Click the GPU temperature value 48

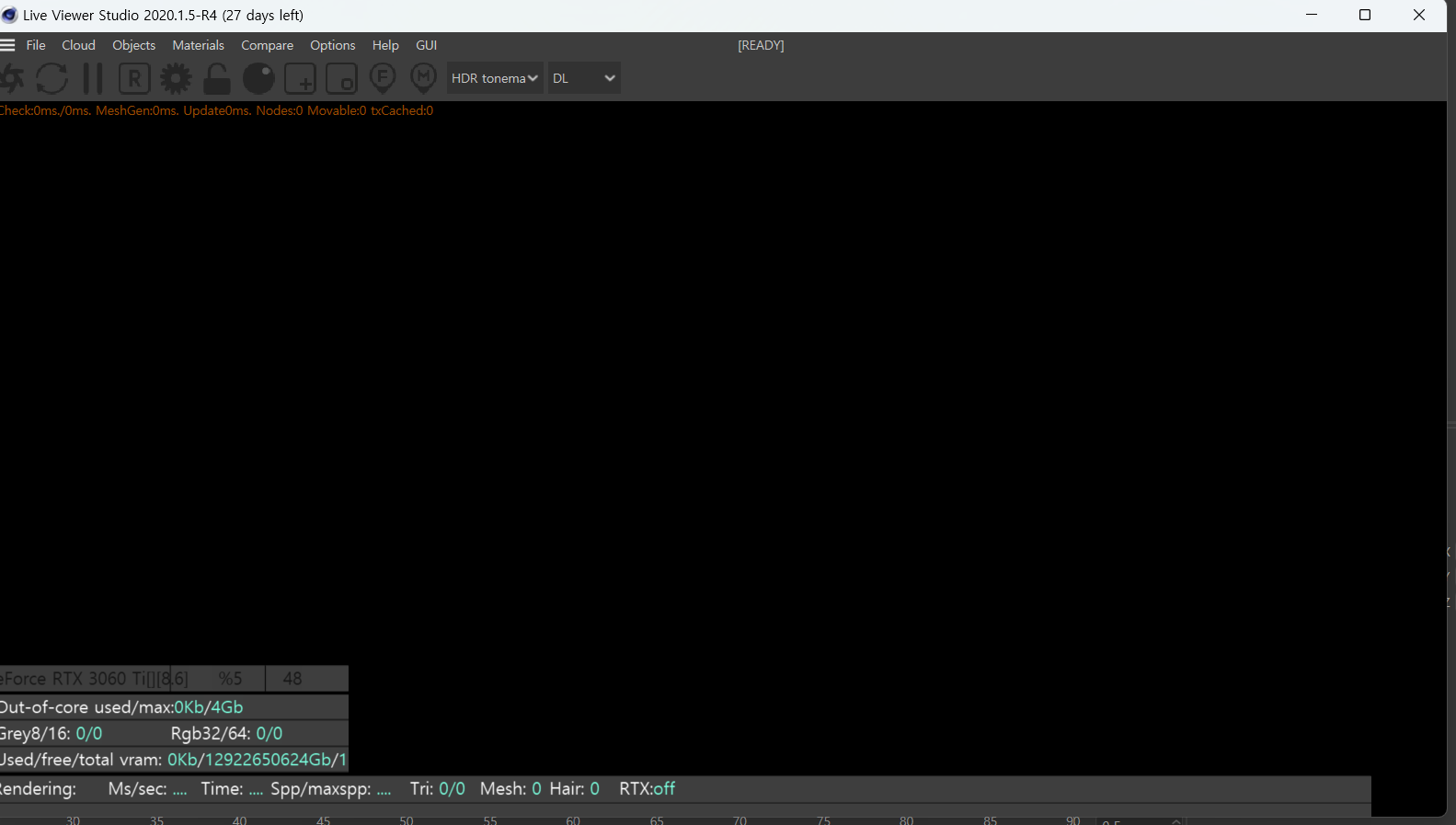coord(292,679)
